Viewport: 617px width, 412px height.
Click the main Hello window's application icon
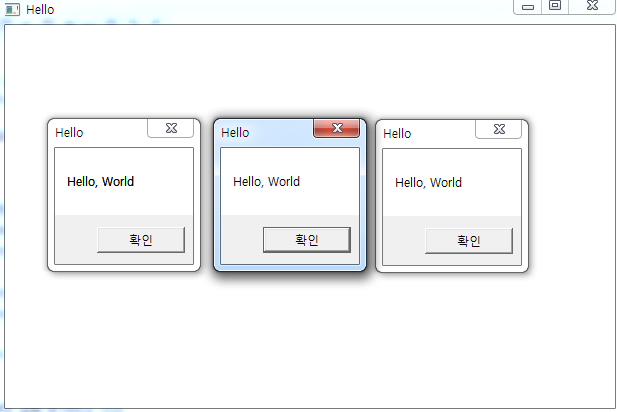tap(12, 9)
